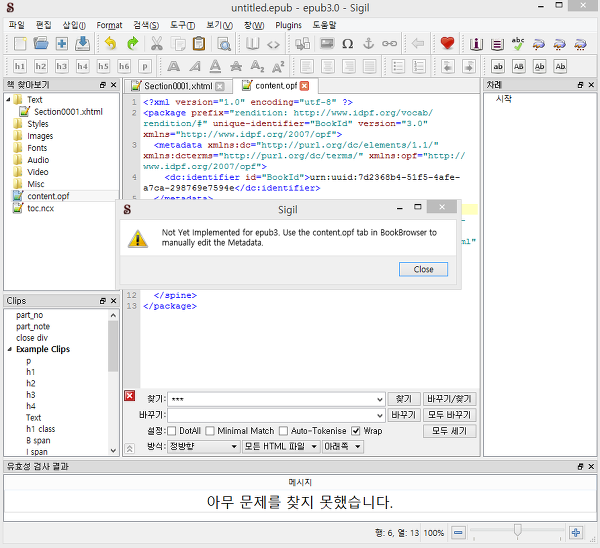The height and width of the screenshot is (548, 600).
Task: Select the part_note clip
Action: pos(33,326)
